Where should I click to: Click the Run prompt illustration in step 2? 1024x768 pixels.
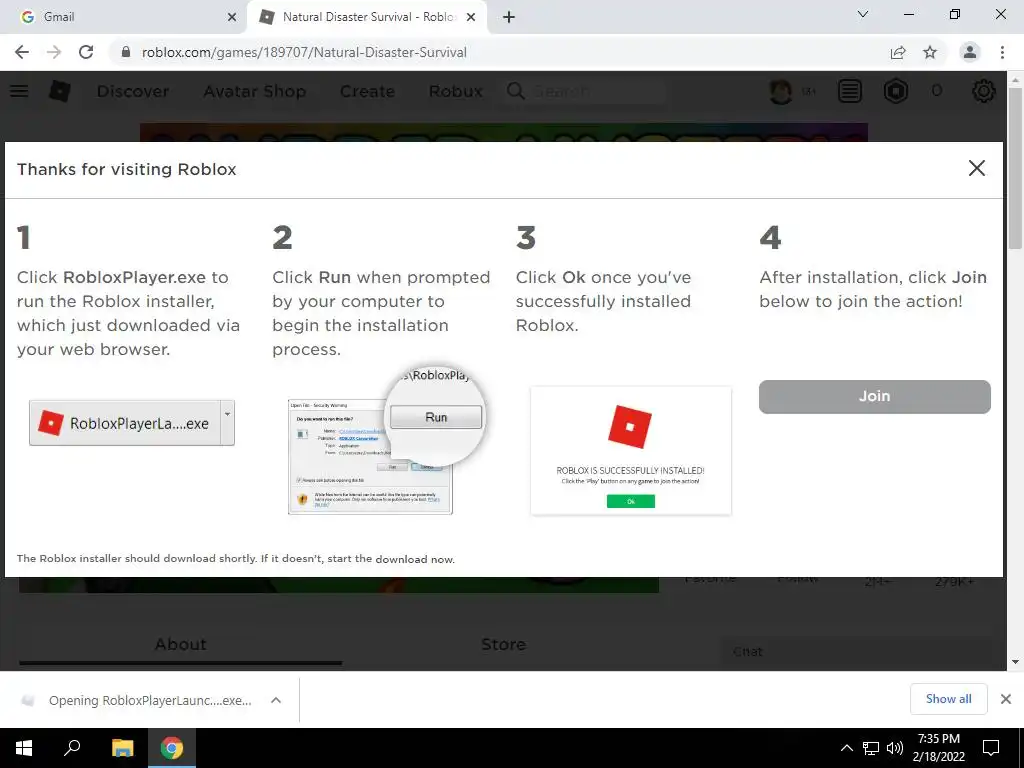[386, 441]
